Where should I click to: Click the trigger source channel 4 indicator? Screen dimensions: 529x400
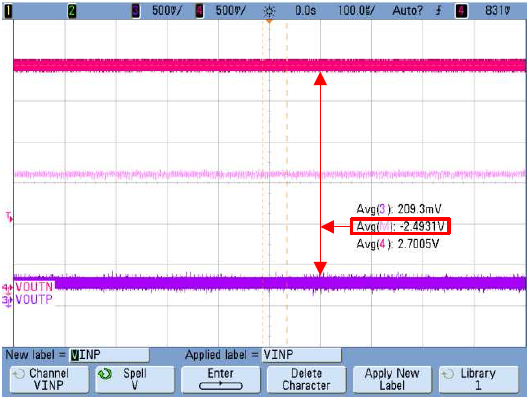(x=461, y=11)
